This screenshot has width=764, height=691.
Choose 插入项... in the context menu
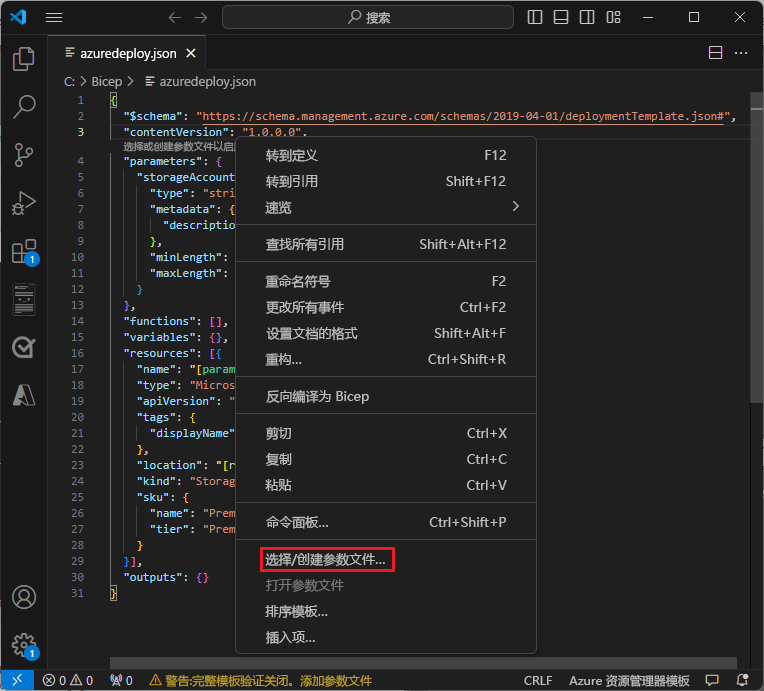pyautogui.click(x=386, y=637)
